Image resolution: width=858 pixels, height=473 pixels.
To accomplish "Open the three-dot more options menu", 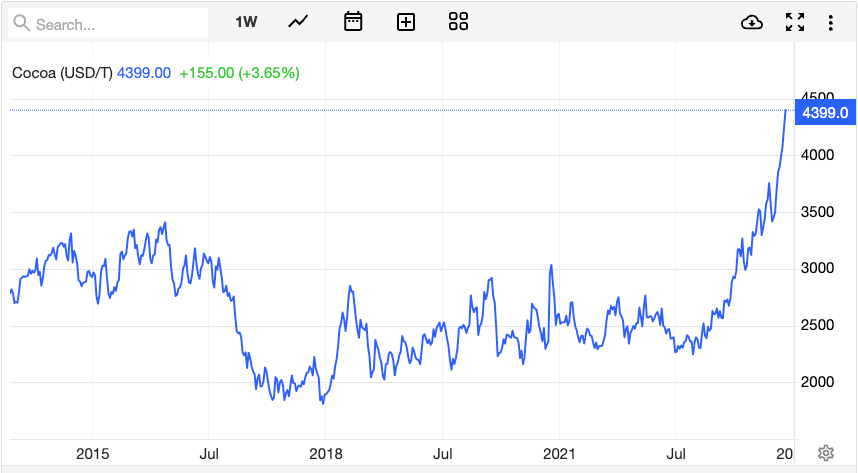I will pyautogui.click(x=831, y=22).
